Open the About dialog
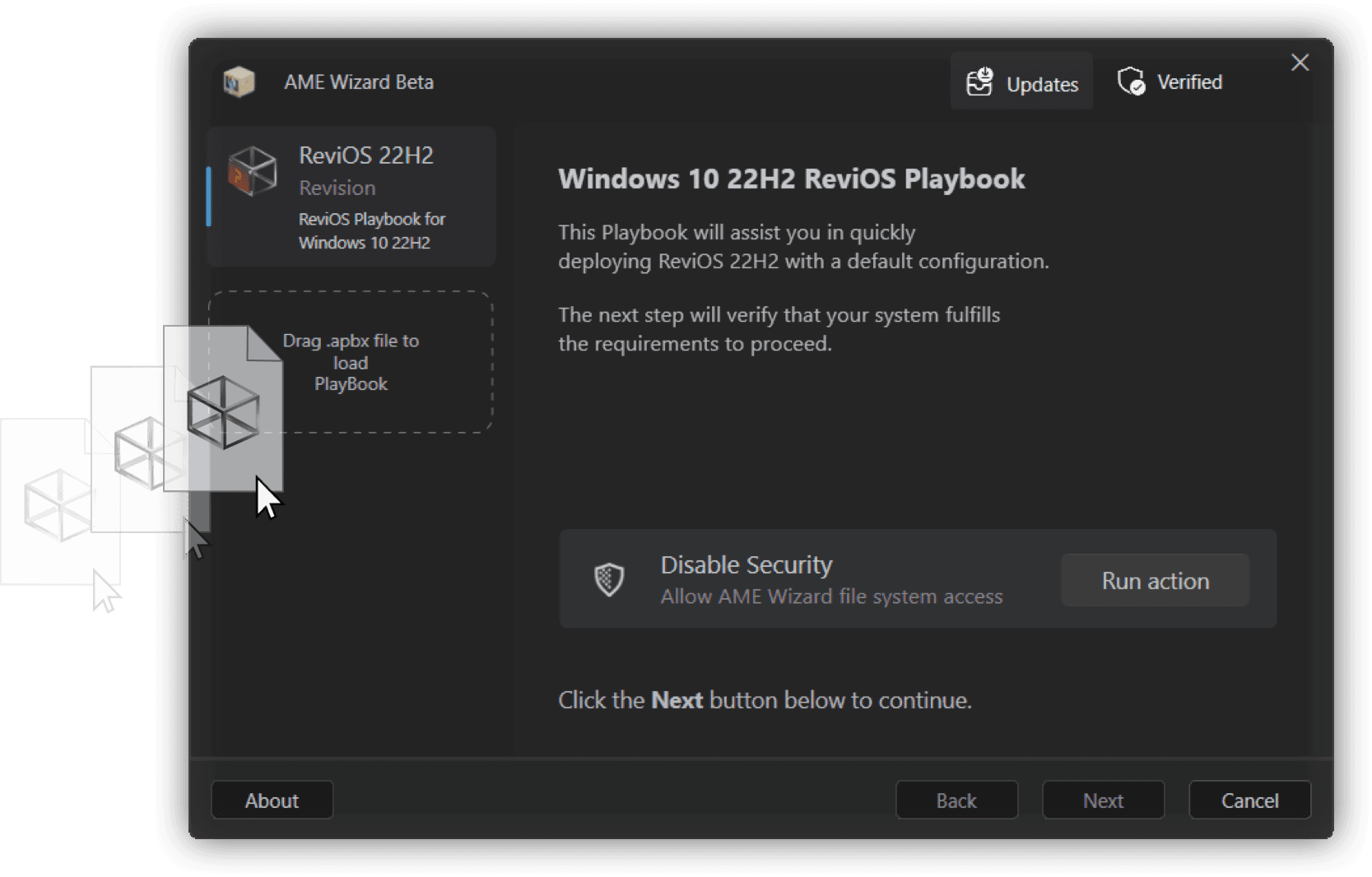Viewport: 1372px width, 877px height. (x=272, y=800)
